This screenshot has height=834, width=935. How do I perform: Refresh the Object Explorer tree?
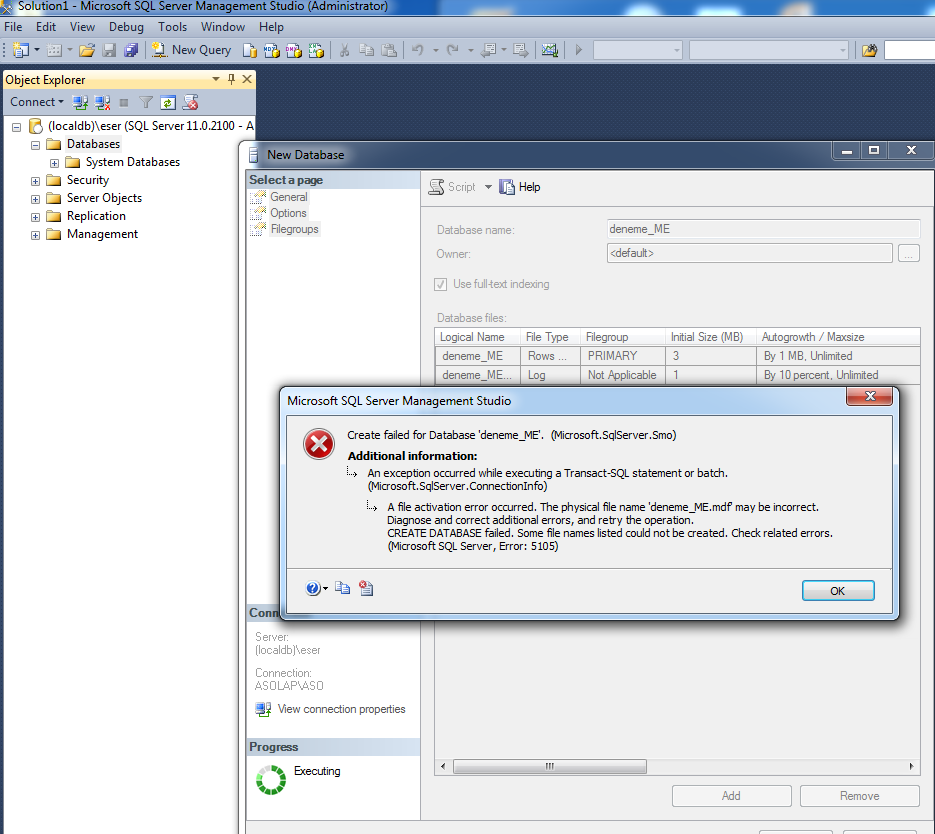click(x=168, y=102)
